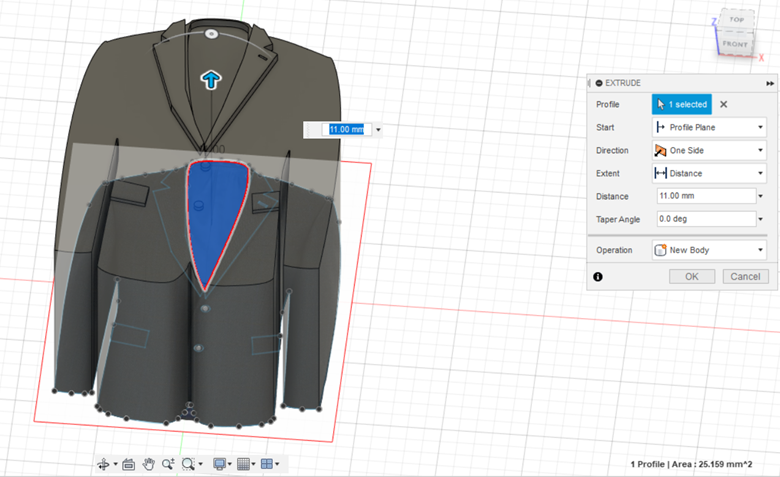The width and height of the screenshot is (780, 477).
Task: Click the round taper angle manipulator handle
Action: coord(211,34)
